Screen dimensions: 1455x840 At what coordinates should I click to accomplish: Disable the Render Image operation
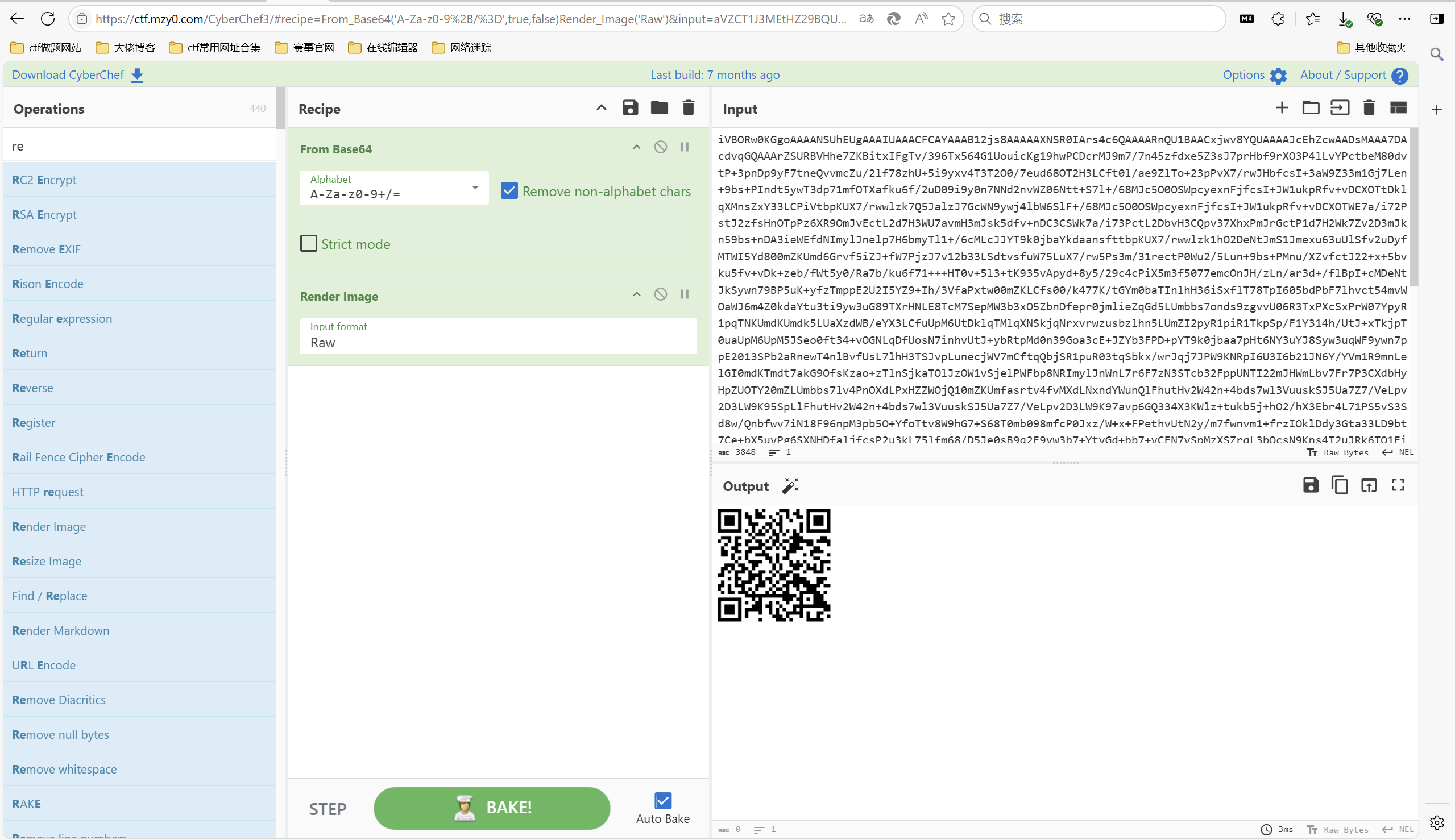[661, 294]
